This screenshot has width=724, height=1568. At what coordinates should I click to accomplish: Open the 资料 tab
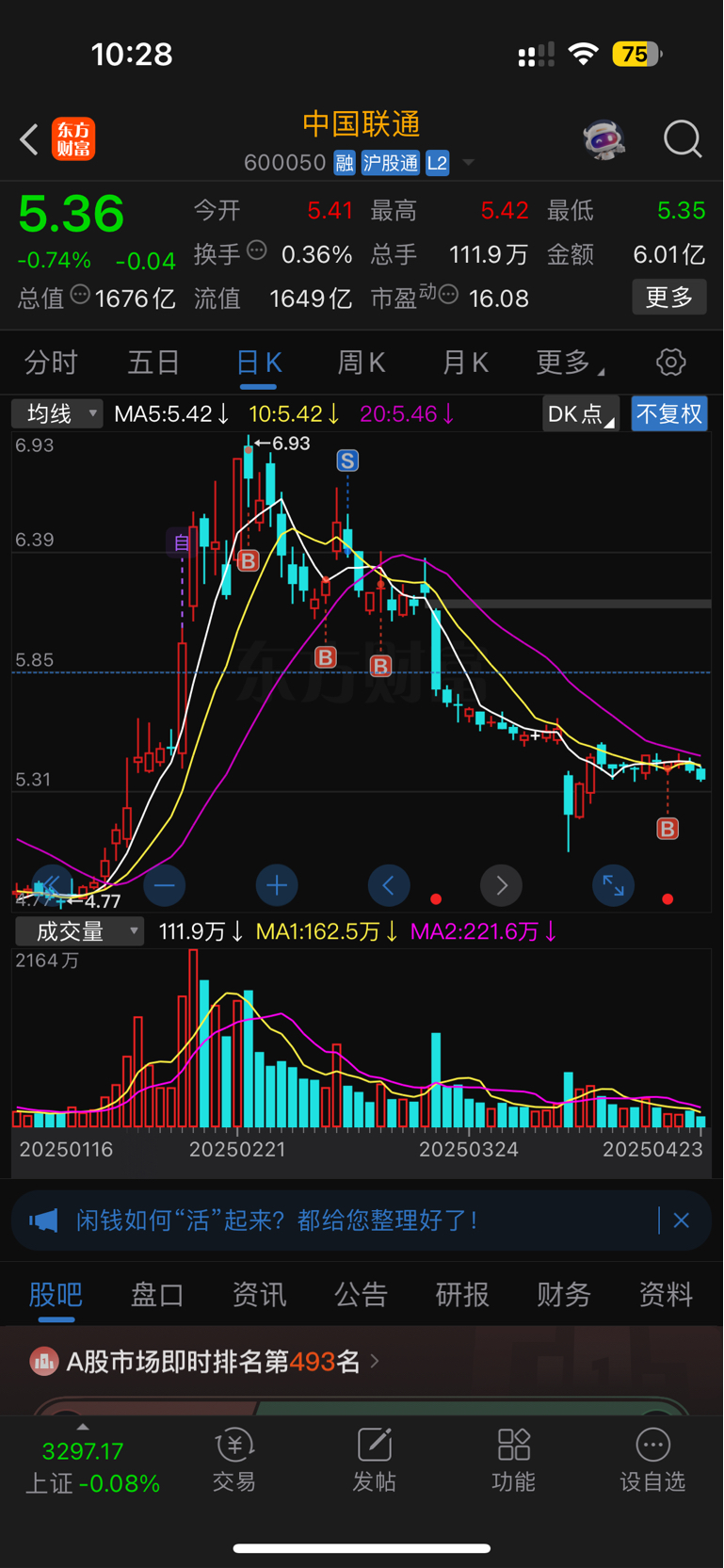pos(666,1295)
